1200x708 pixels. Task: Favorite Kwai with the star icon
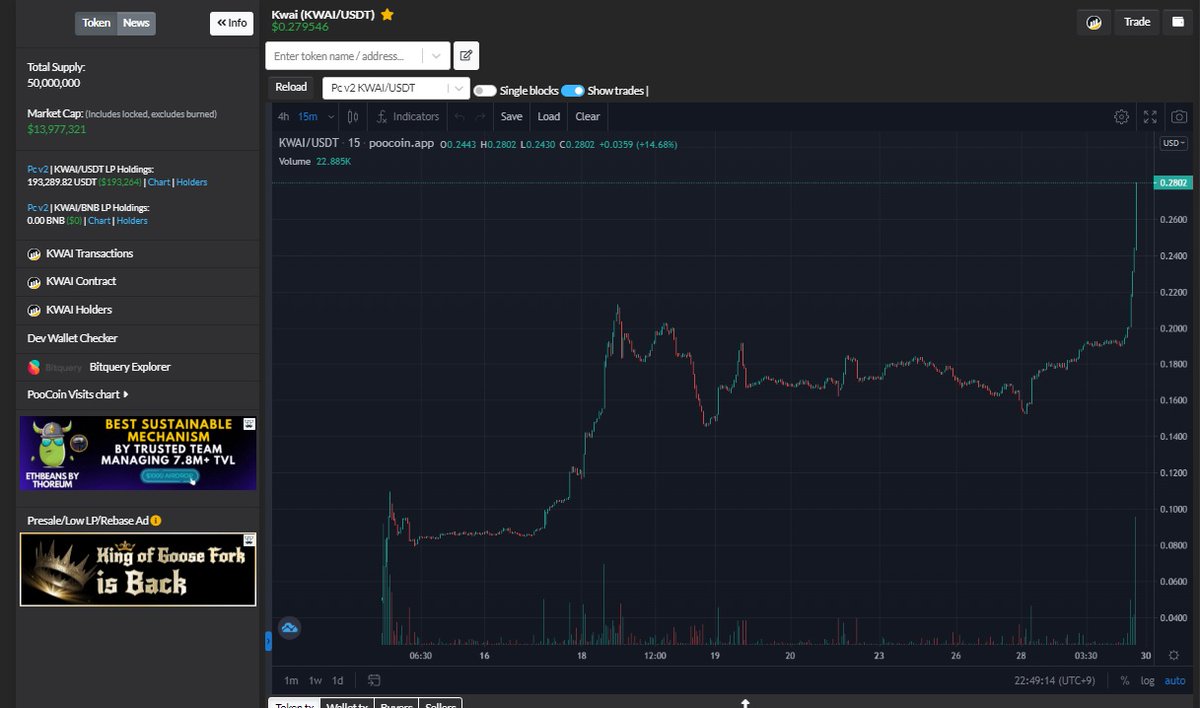click(387, 15)
